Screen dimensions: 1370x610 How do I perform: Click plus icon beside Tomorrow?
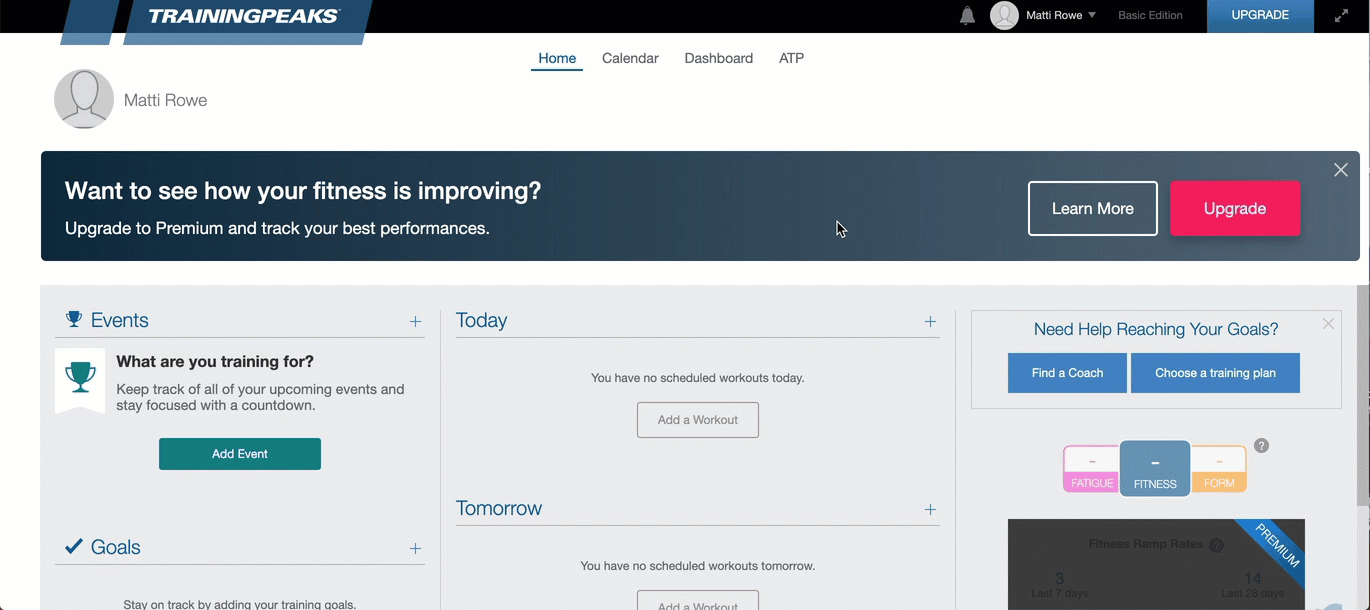tap(930, 509)
